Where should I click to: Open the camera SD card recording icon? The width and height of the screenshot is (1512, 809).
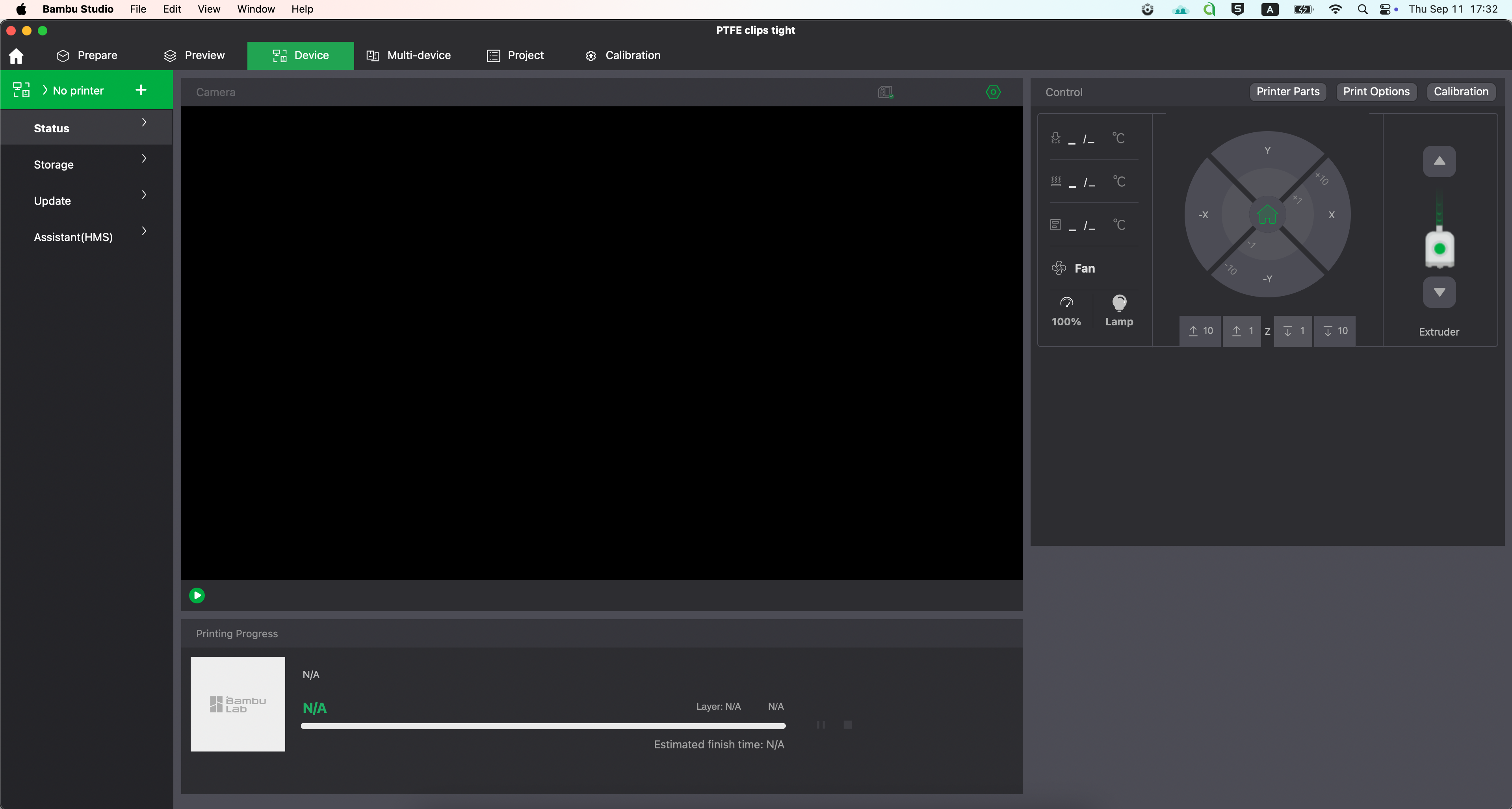pyautogui.click(x=885, y=92)
